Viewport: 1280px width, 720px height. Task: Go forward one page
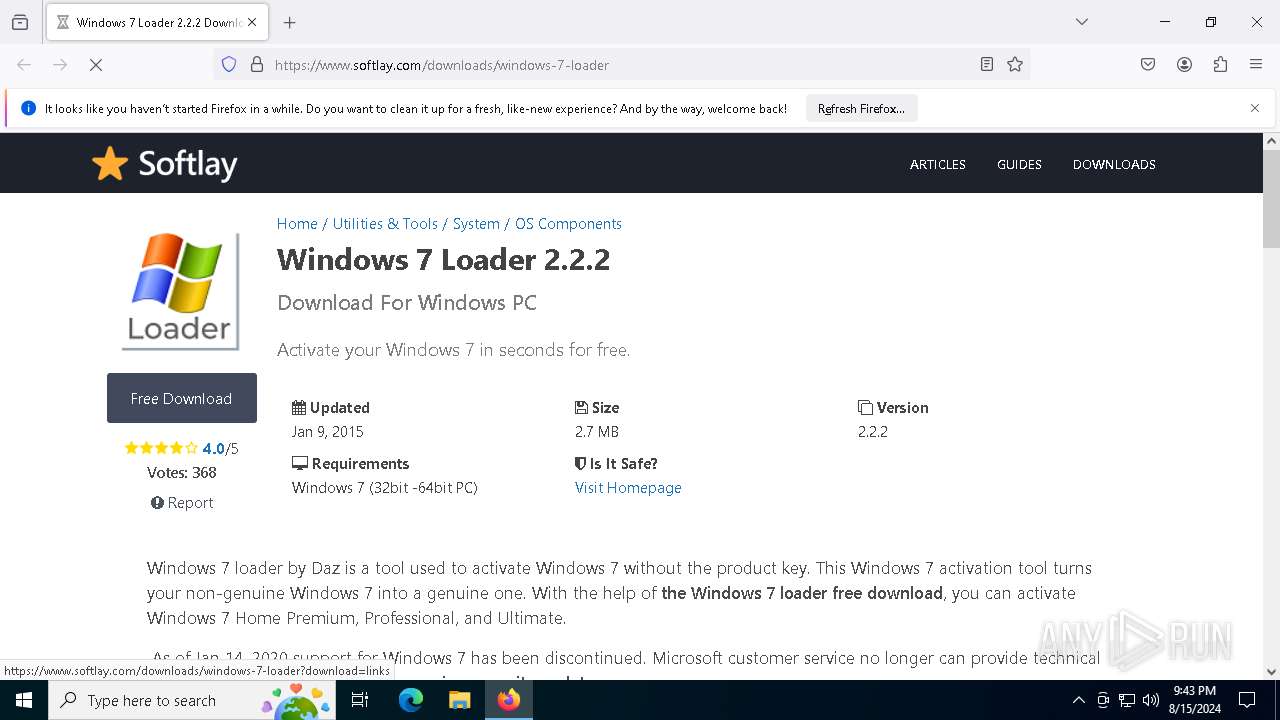[60, 65]
